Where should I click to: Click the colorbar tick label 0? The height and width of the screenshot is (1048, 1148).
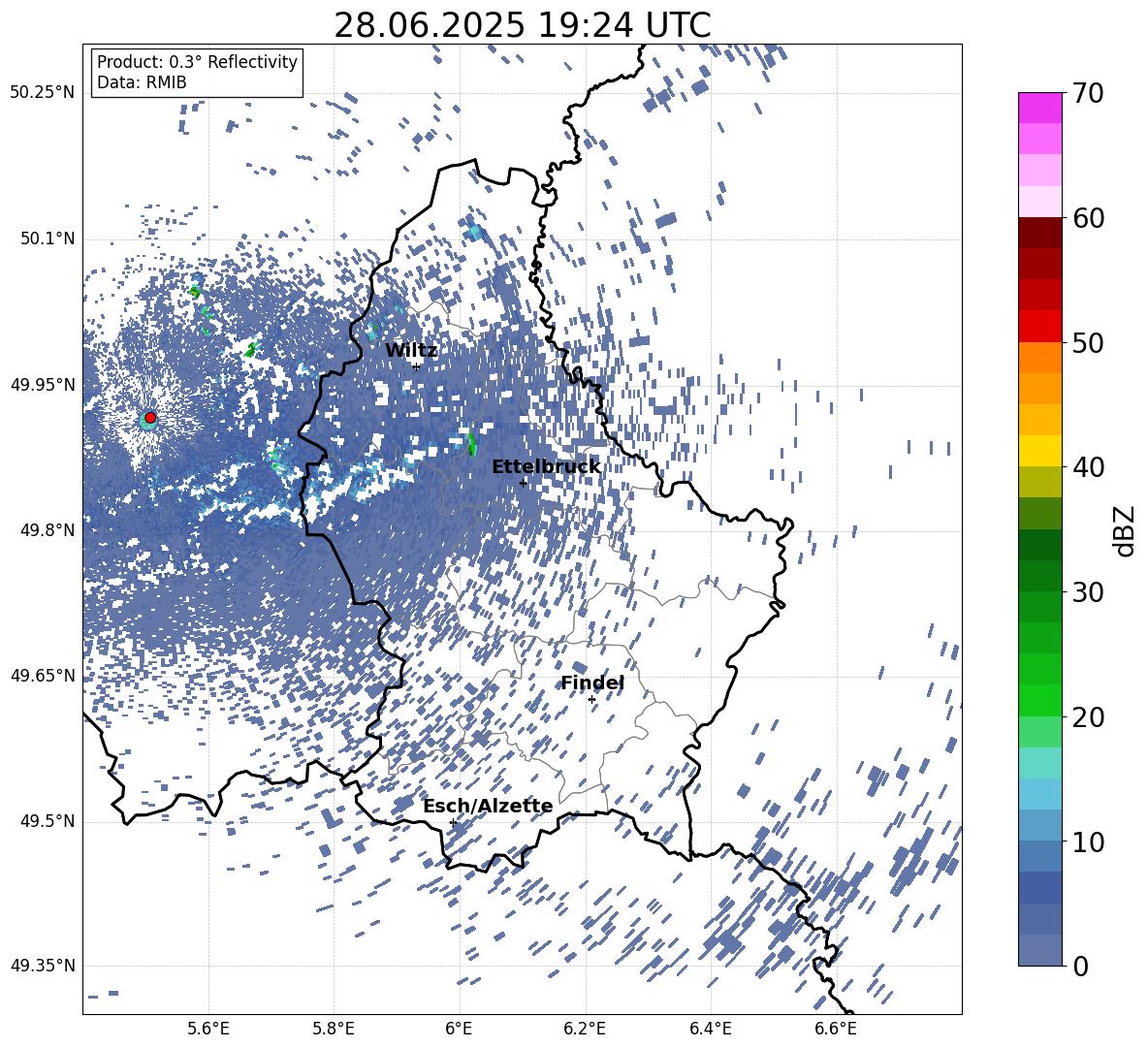click(x=1080, y=966)
